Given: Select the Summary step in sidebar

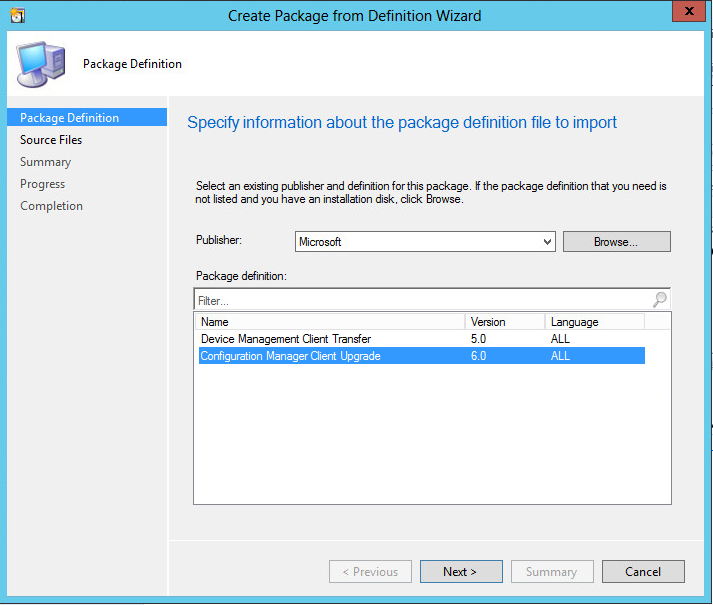Looking at the screenshot, I should point(45,162).
